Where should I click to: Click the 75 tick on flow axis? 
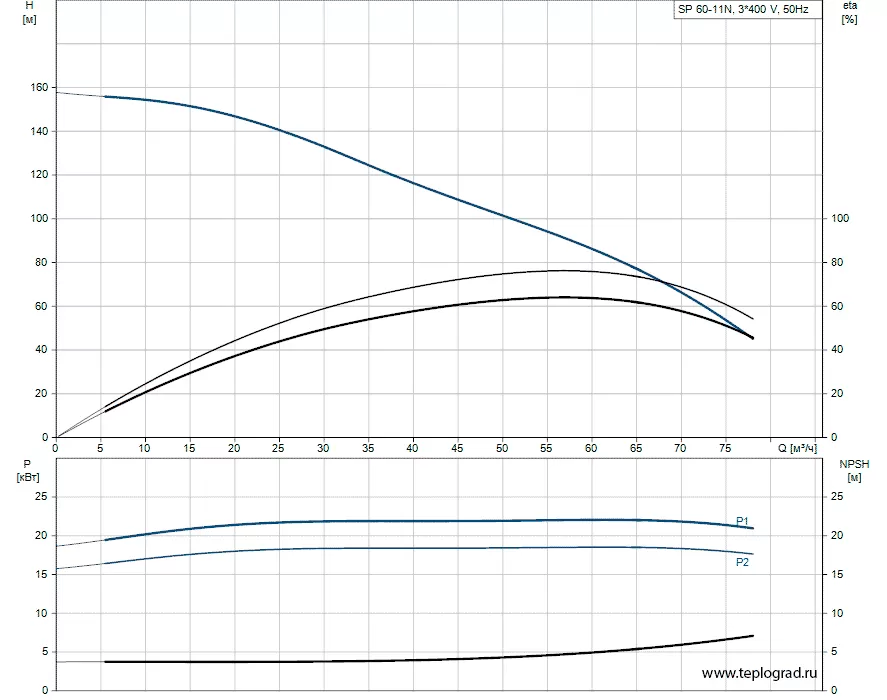coord(725,448)
